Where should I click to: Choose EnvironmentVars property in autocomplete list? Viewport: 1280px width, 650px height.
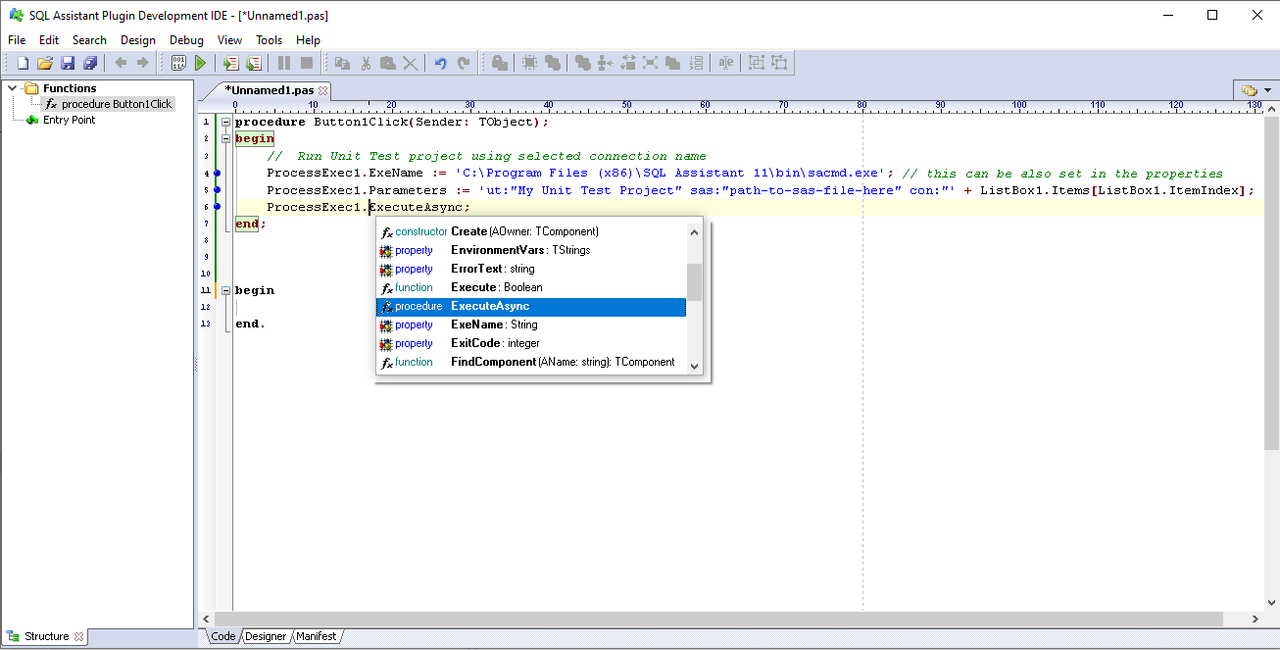pos(531,250)
